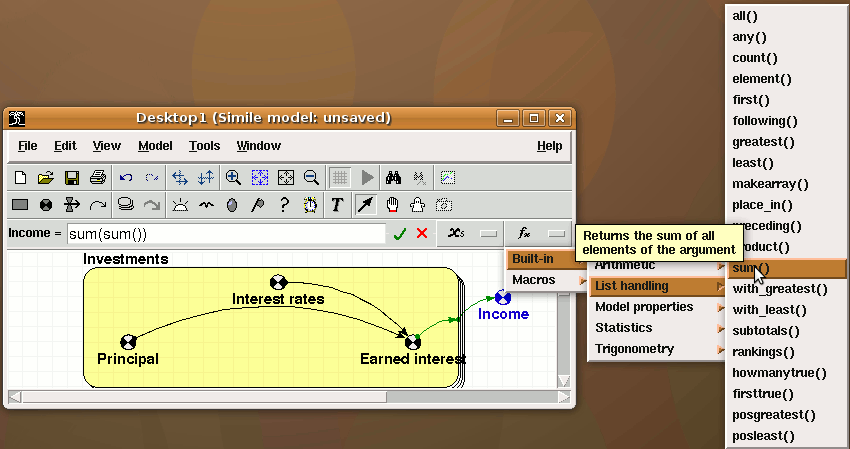Toggle the diagram grid display
Viewport: 850px width, 449px height.
(x=340, y=177)
